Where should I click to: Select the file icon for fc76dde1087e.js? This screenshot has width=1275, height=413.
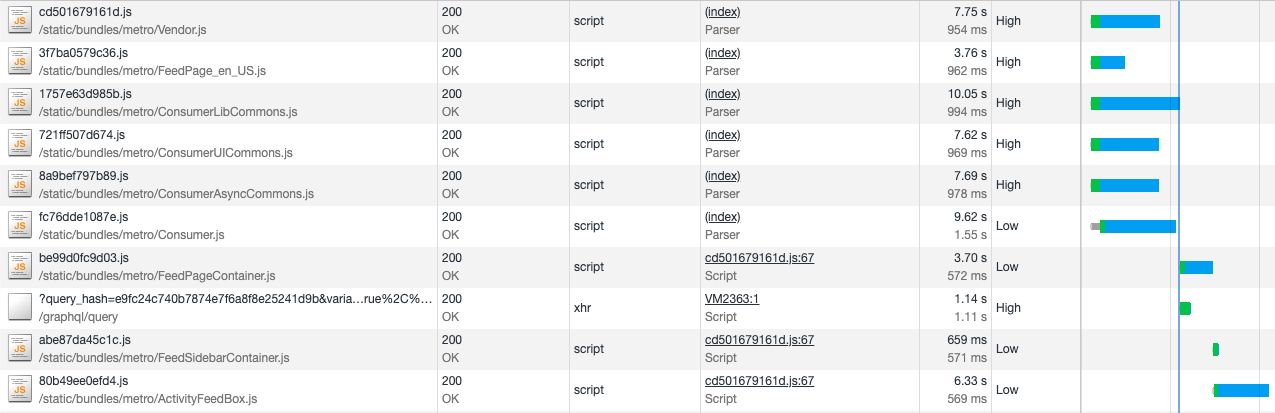[x=20, y=226]
